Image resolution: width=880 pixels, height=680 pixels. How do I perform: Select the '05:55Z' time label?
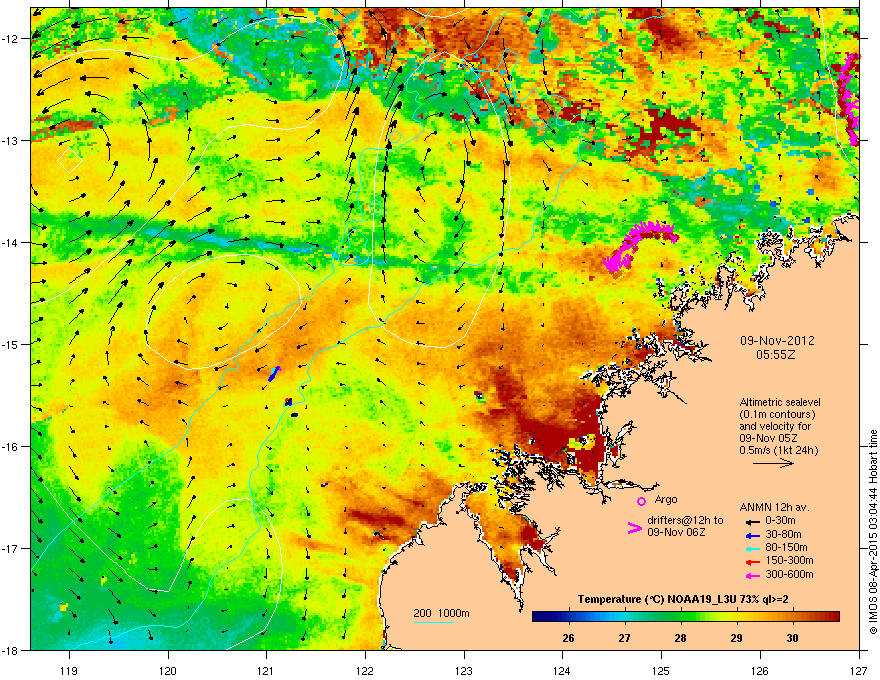click(776, 355)
